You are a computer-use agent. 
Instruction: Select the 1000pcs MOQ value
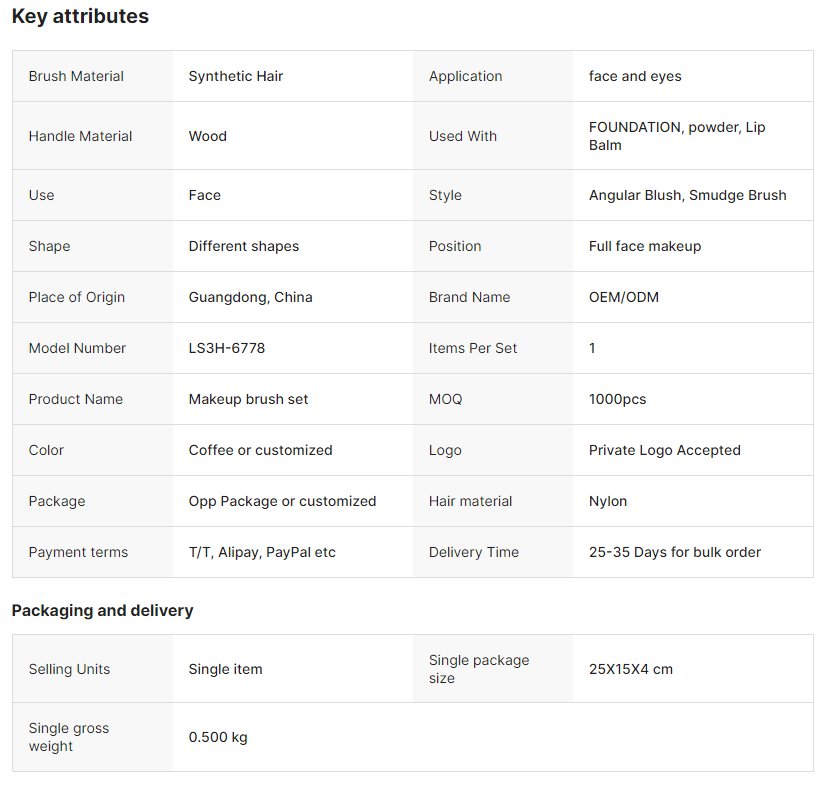tap(617, 399)
